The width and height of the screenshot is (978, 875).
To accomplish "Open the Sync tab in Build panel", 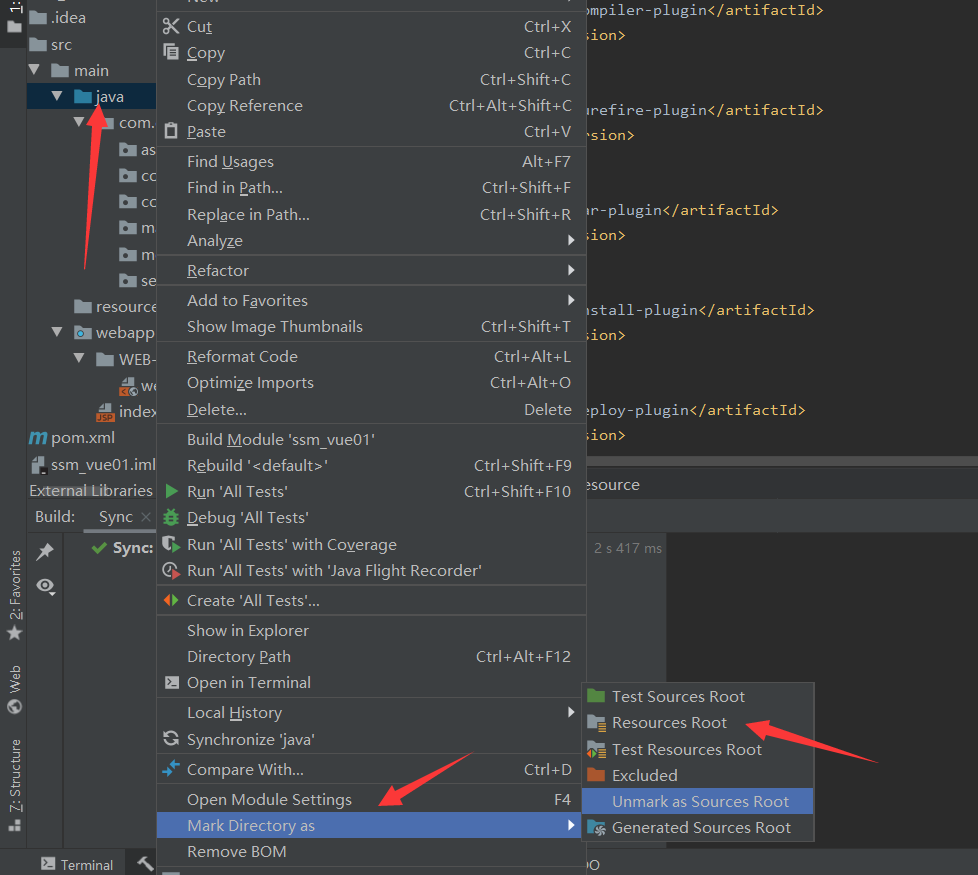I will click(x=116, y=517).
